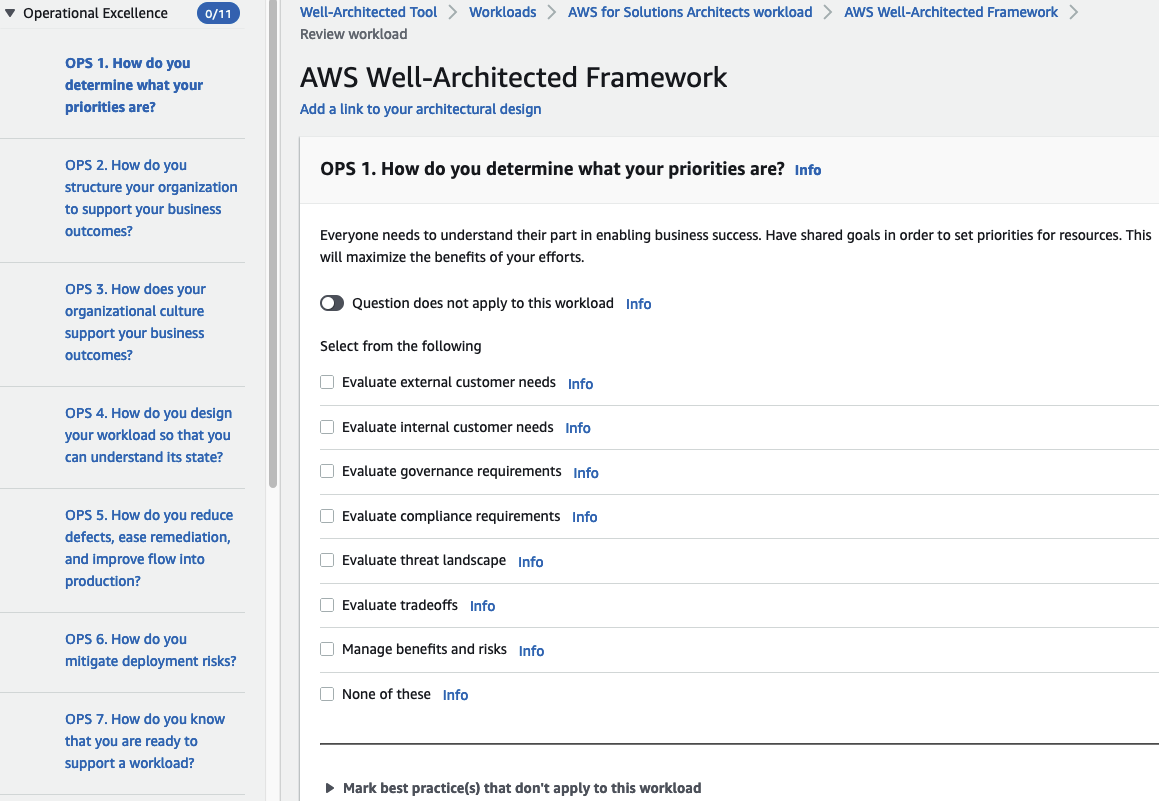Click the sidebar vertical scrollbar
This screenshot has width=1159, height=801.
pos(273,244)
